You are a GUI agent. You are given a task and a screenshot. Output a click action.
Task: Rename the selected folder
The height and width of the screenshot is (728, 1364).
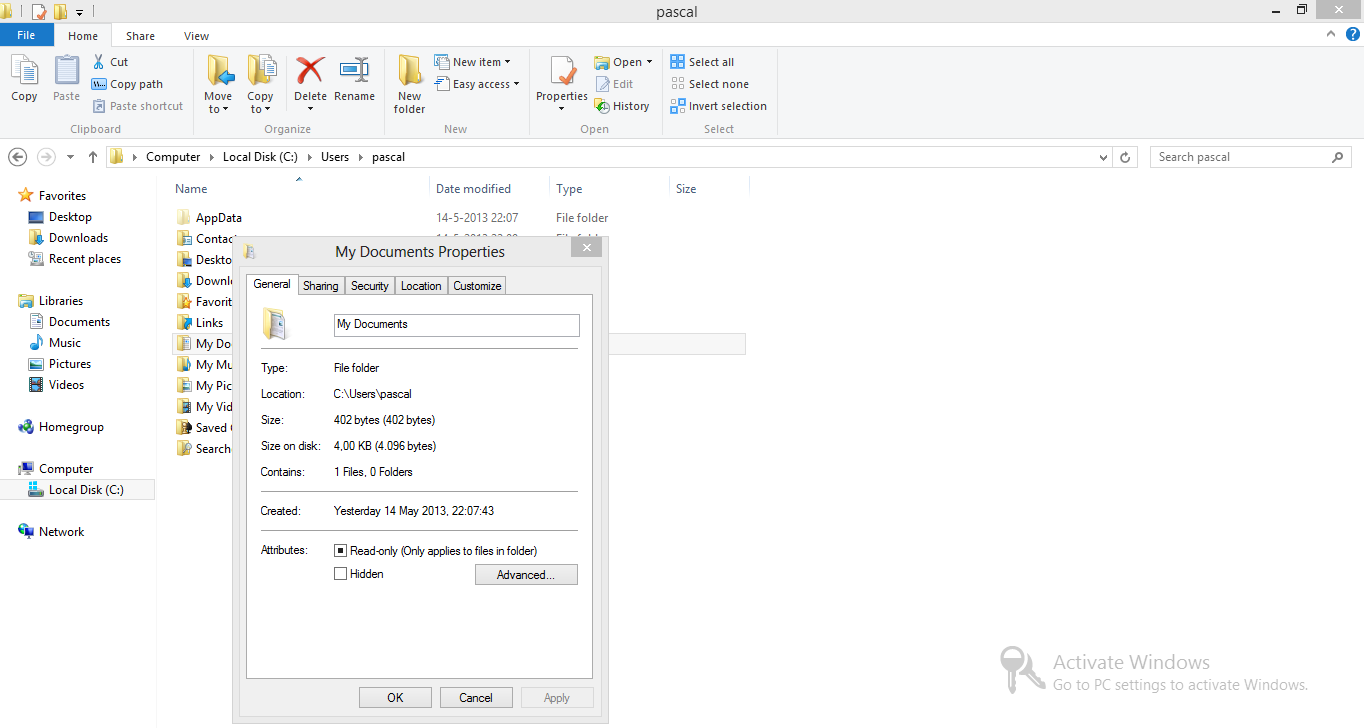point(354,78)
